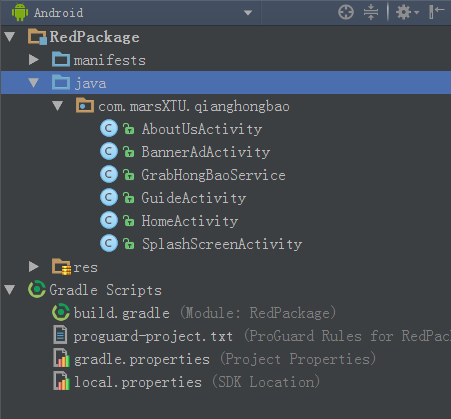Viewport: 451px width, 419px height.
Task: Select SplashScreenActivity class
Action: tap(222, 244)
